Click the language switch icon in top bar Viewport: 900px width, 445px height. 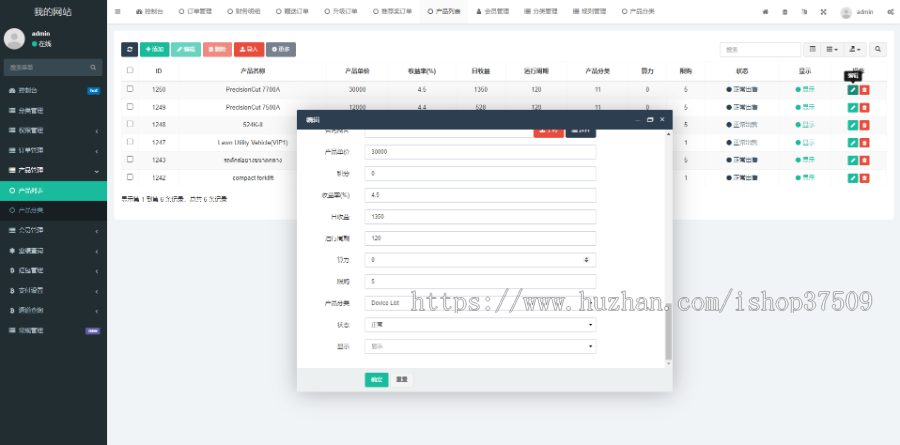(x=804, y=11)
